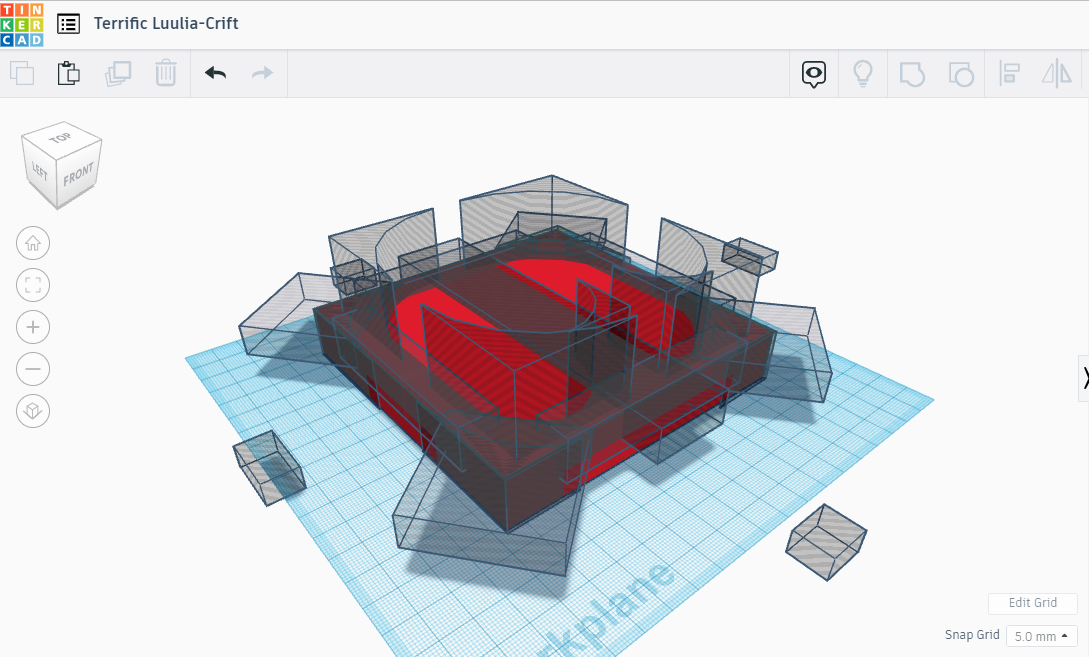Redo the last undone action
This screenshot has height=657, width=1089.
point(262,73)
